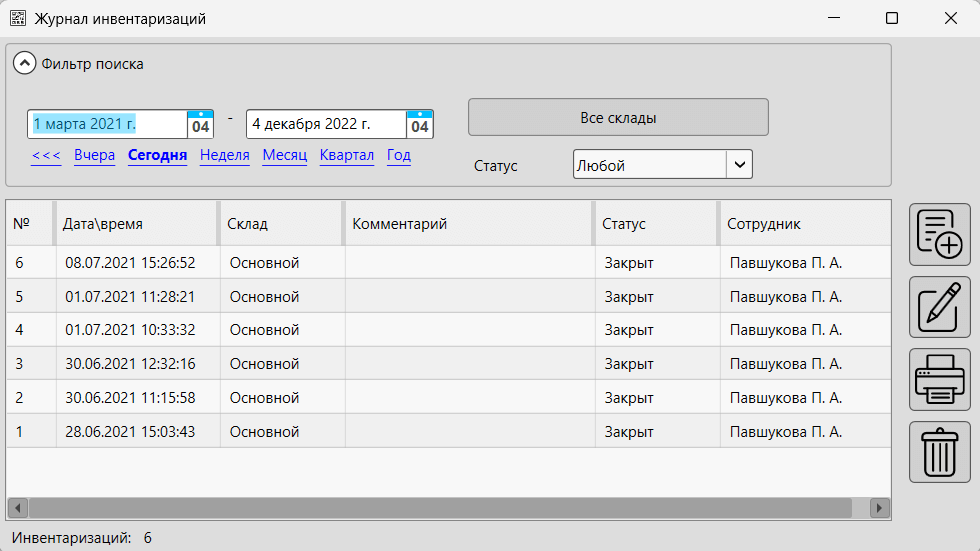This screenshot has height=551, width=980.
Task: Click the Квартал period link
Action: click(x=347, y=155)
